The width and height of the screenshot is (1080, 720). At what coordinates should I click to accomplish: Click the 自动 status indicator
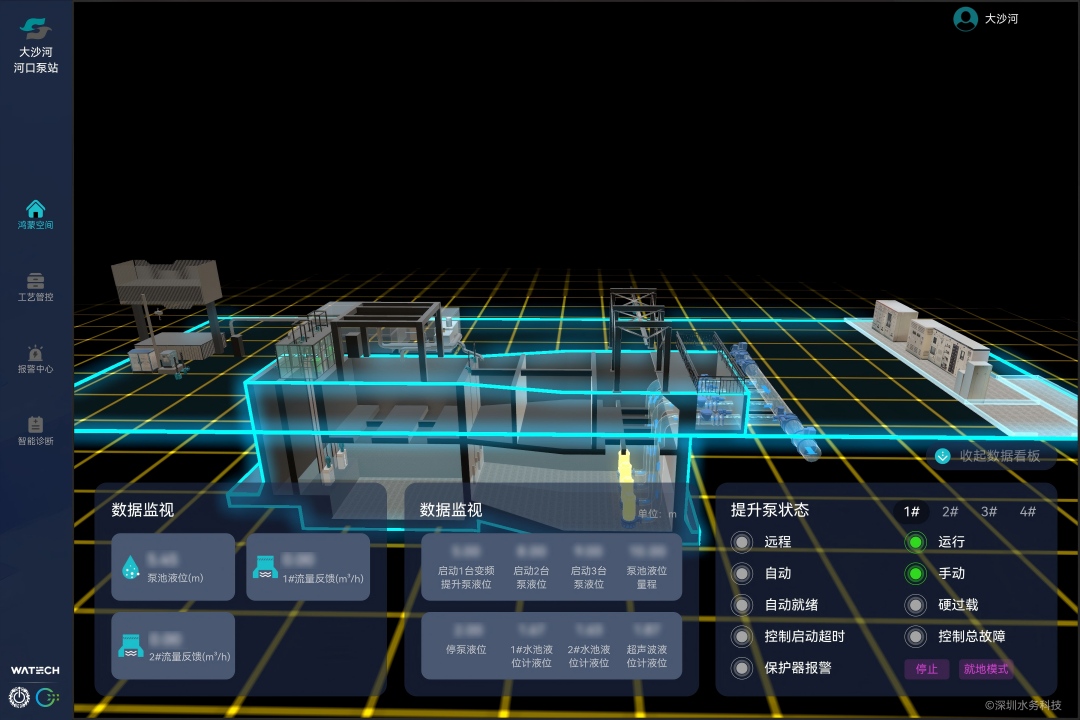tap(742, 574)
